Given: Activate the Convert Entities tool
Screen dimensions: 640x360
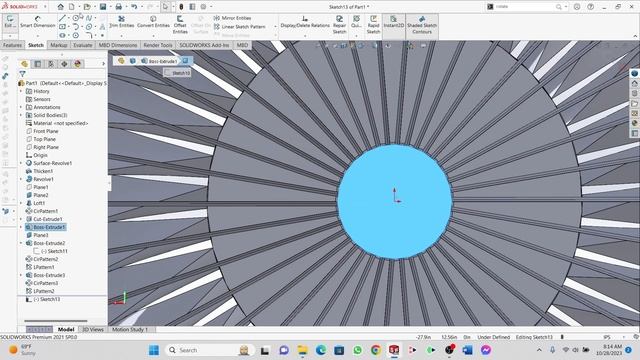Looking at the screenshot, I should (x=153, y=22).
